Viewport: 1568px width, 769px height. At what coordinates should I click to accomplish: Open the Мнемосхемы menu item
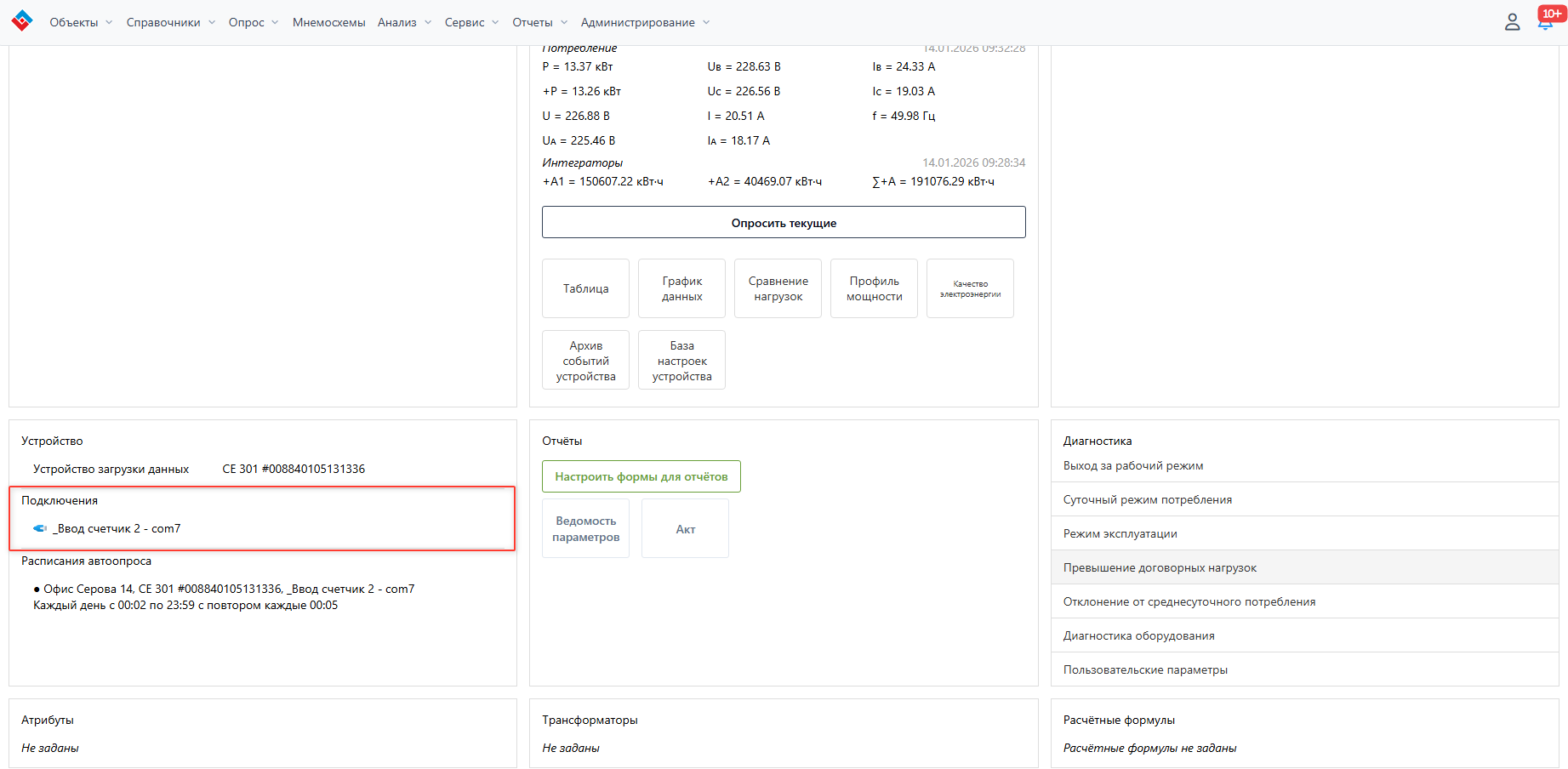click(x=328, y=22)
